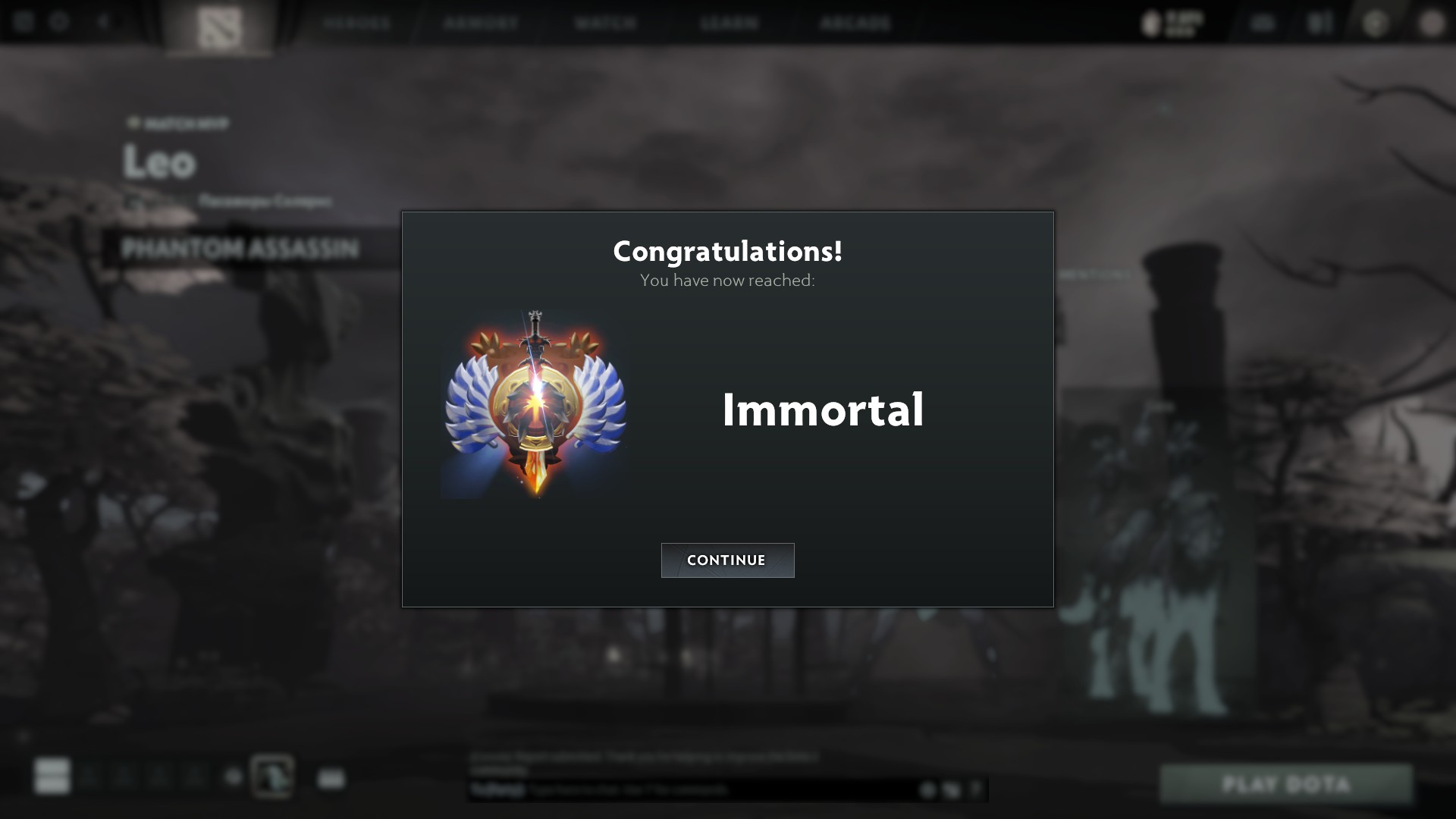Open the Armory tab in top navigation
This screenshot has height=819, width=1456.
[x=481, y=23]
